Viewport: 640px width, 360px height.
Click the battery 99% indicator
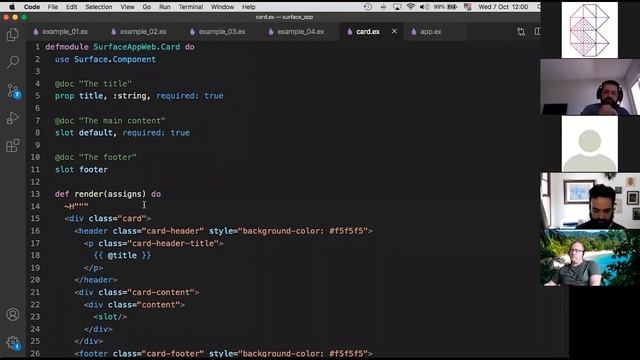tap(445, 7)
